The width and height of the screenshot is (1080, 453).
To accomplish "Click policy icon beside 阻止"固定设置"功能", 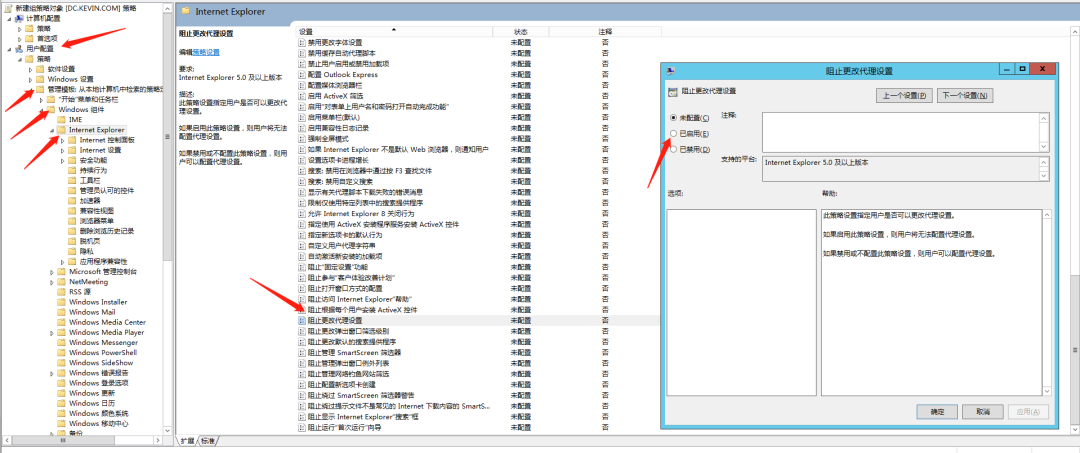I will (302, 266).
